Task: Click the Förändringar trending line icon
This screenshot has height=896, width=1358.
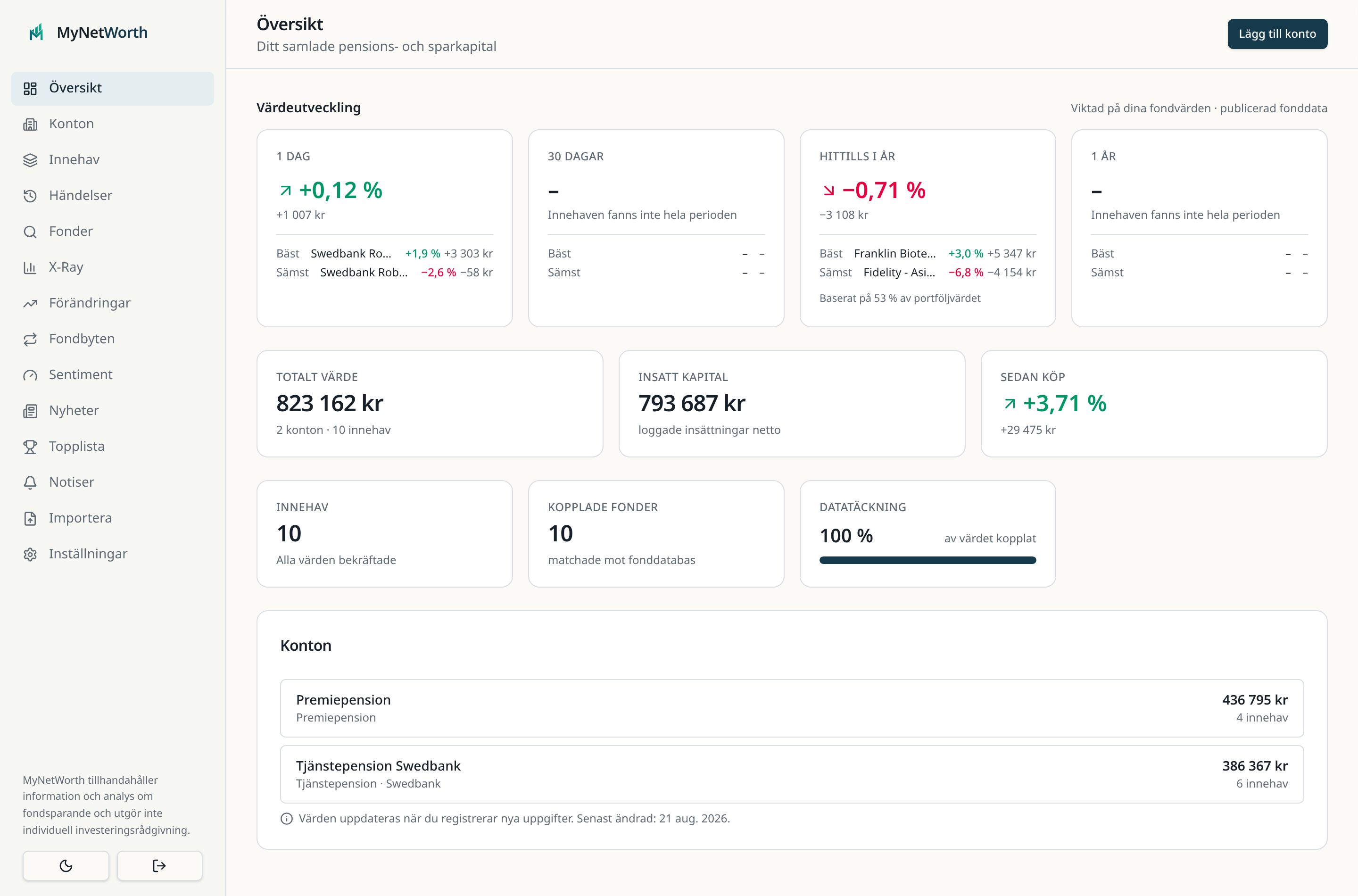Action: point(30,303)
